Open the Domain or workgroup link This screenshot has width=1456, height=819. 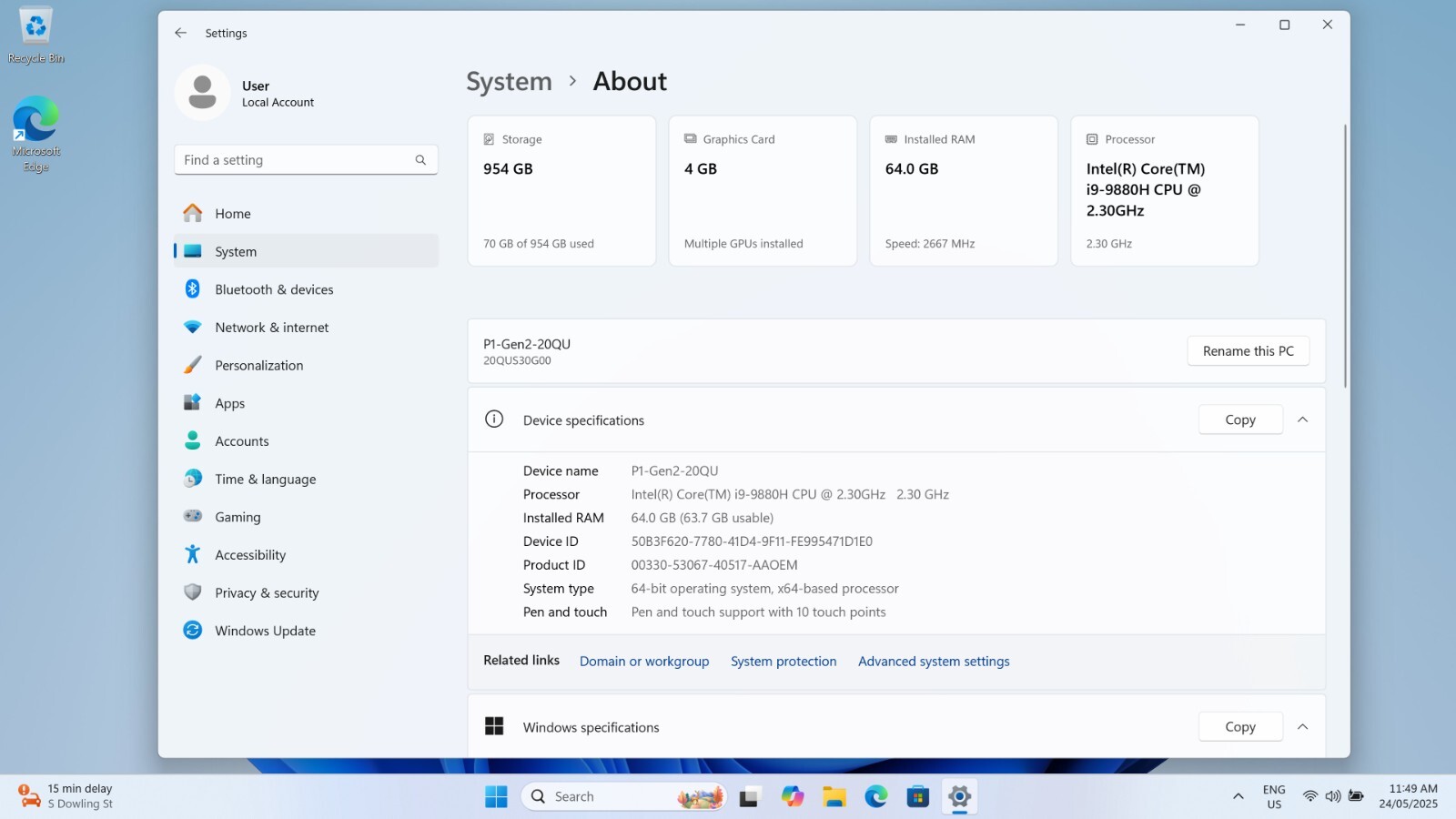[644, 662]
